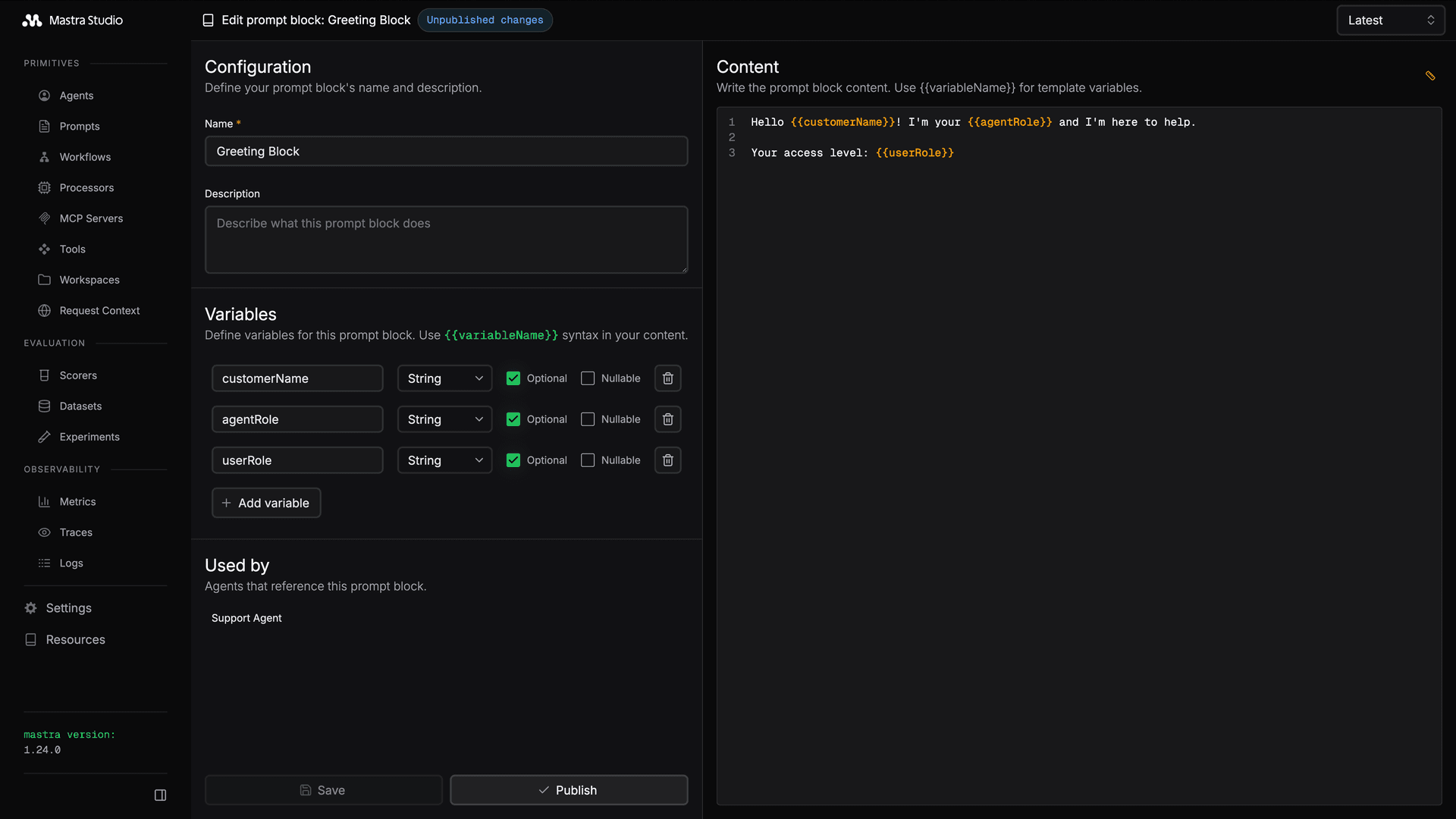Click the MCP Servers sidebar icon
This screenshot has height=819, width=1456.
pos(45,218)
